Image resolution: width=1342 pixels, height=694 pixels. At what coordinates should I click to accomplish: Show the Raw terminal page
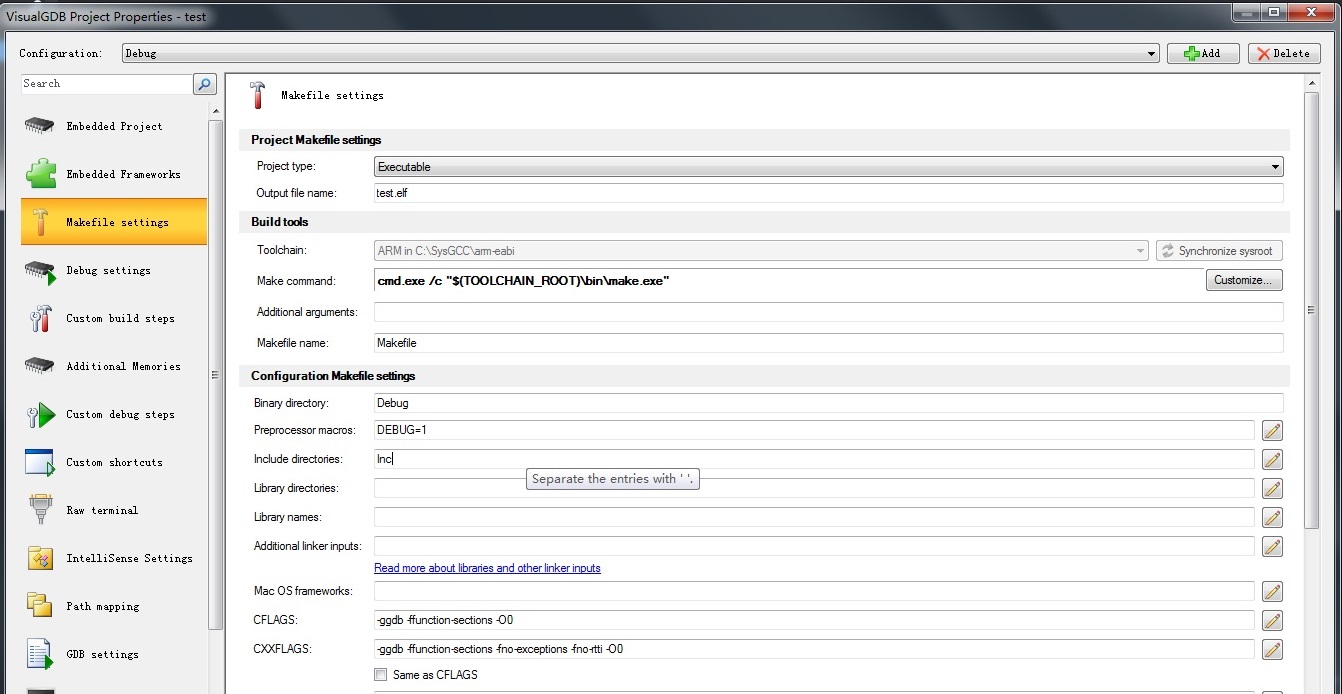(x=114, y=510)
